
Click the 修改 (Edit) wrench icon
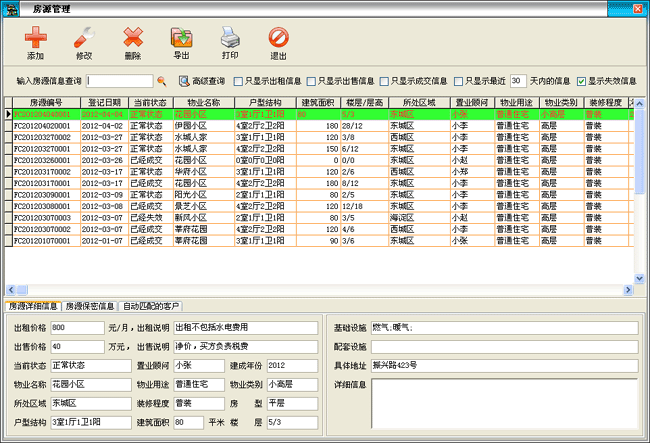(84, 39)
